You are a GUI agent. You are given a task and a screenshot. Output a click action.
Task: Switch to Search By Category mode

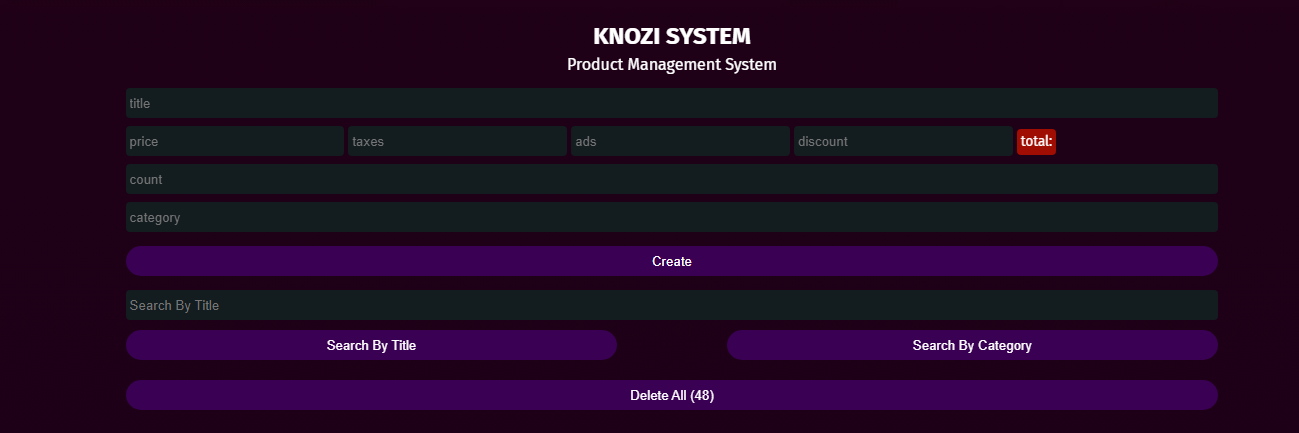coord(971,346)
